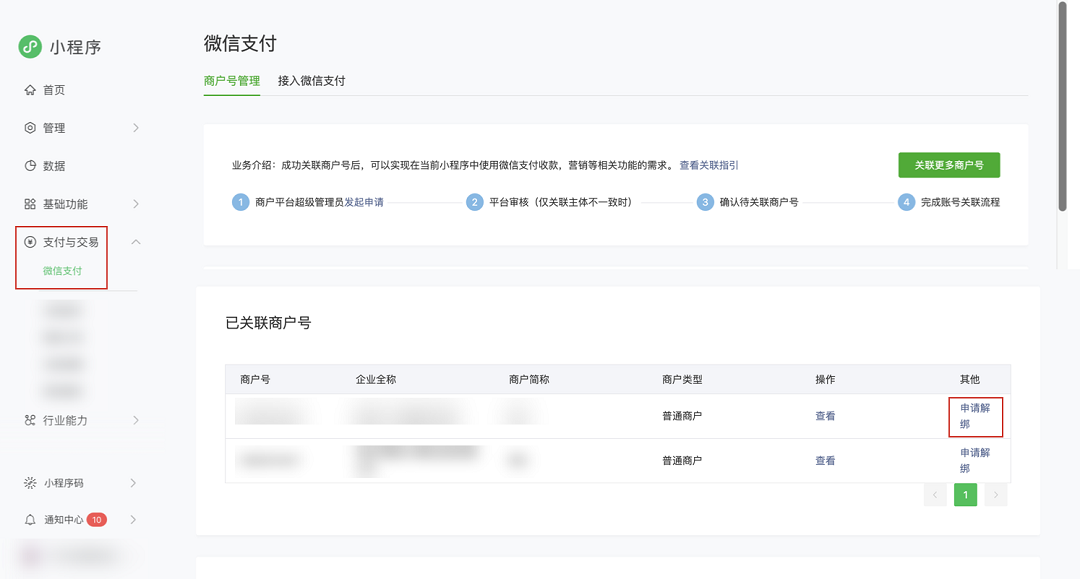Click 查看 in the second merchant row
Viewport: 1080px width, 579px height.
point(825,461)
